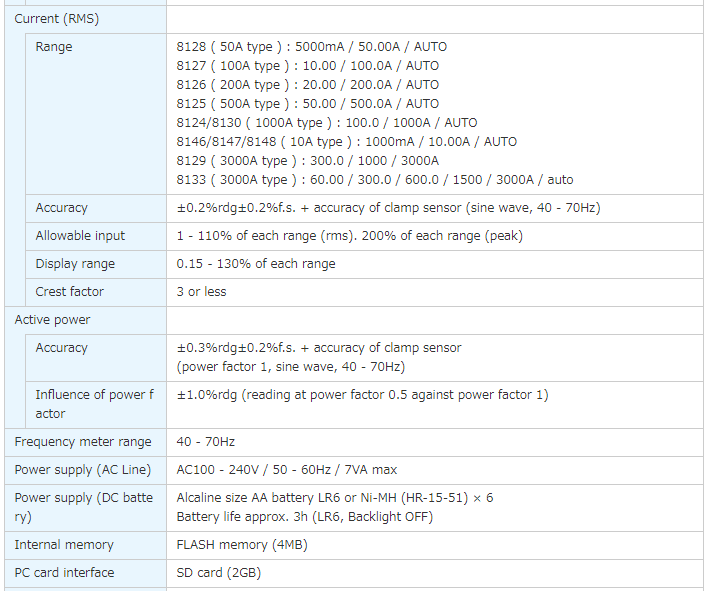The image size is (708, 591).
Task: Click the 8146/8147/8148 (10A type) range line
Action: [x=346, y=142]
